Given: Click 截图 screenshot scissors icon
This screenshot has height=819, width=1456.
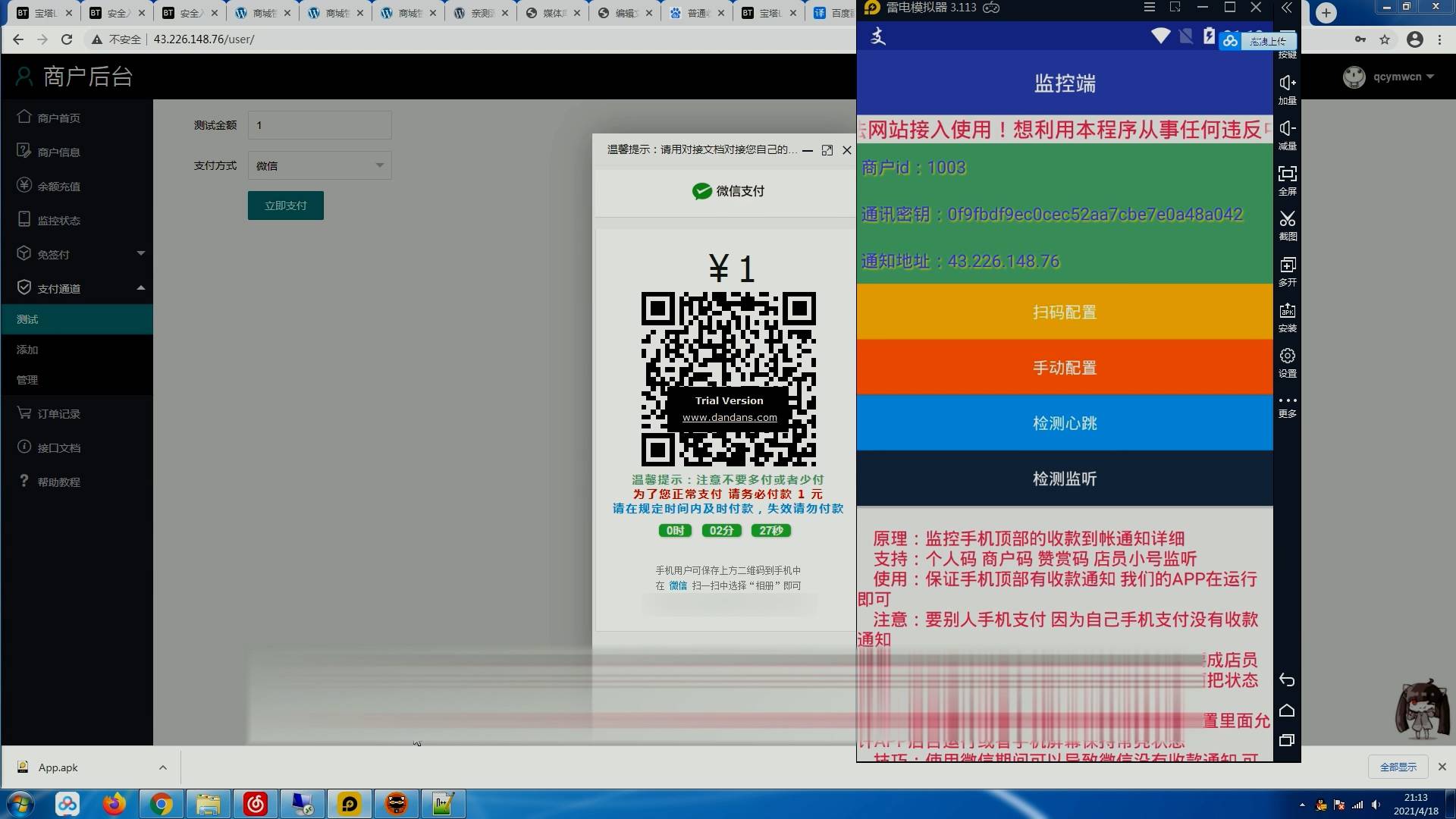Looking at the screenshot, I should tap(1288, 225).
